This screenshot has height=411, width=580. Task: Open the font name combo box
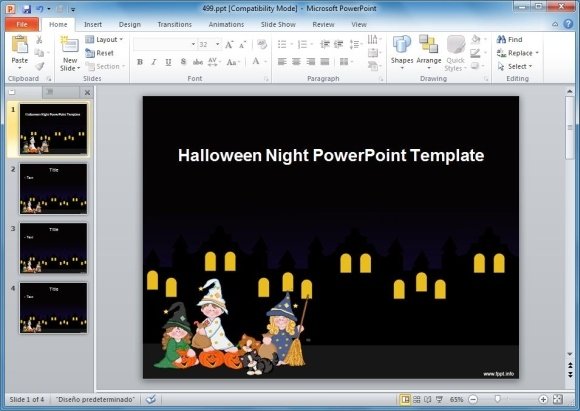tap(165, 44)
